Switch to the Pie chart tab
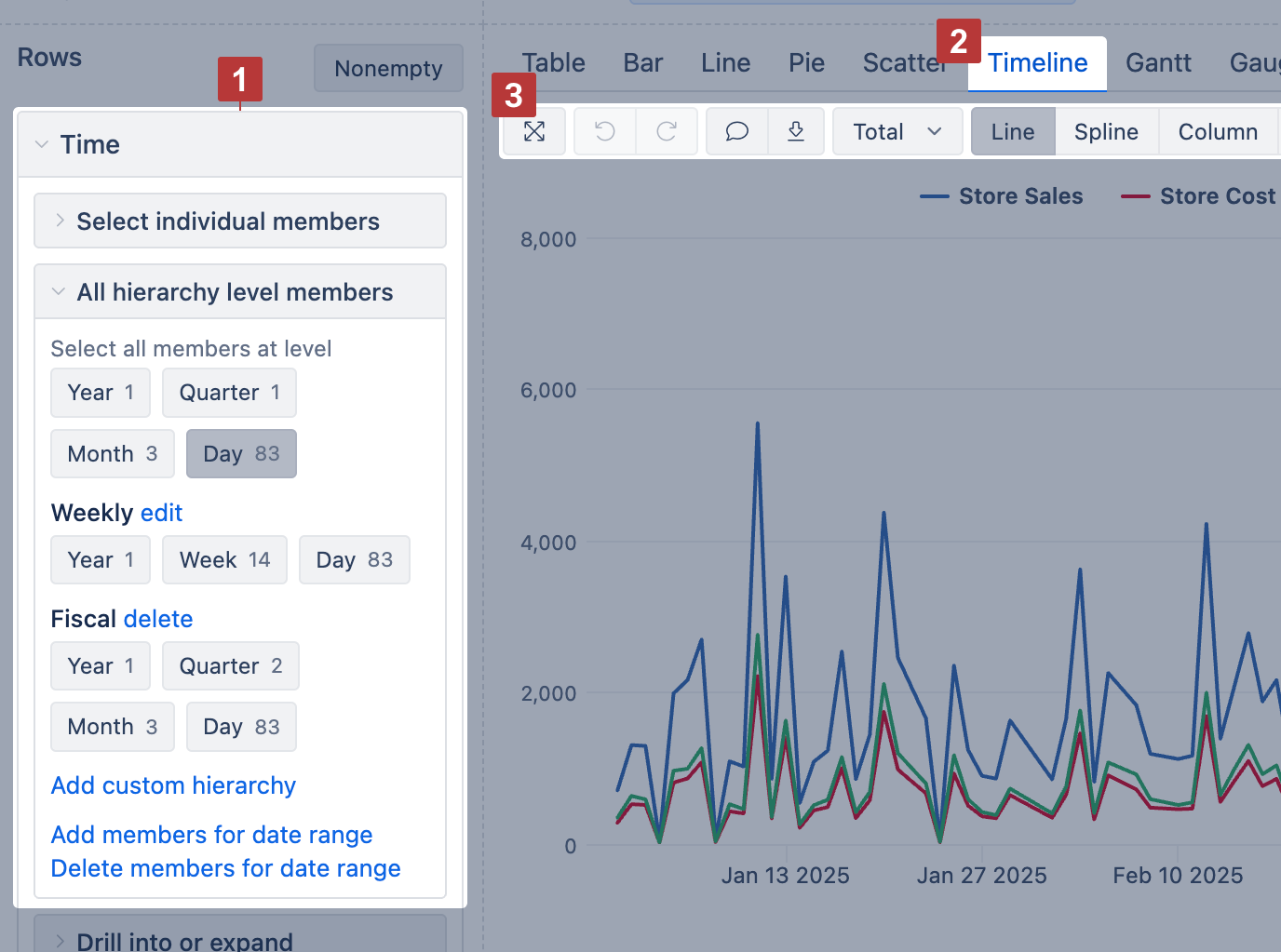 [x=806, y=63]
